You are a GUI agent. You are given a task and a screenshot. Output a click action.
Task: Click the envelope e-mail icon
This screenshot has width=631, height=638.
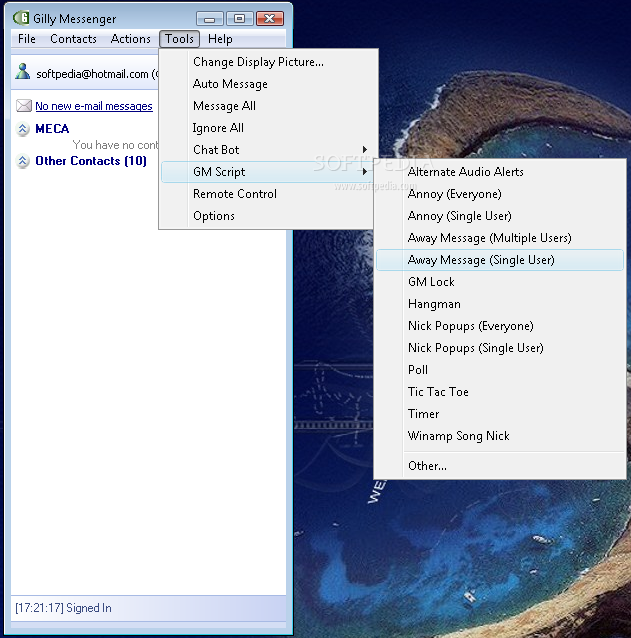click(x=24, y=106)
